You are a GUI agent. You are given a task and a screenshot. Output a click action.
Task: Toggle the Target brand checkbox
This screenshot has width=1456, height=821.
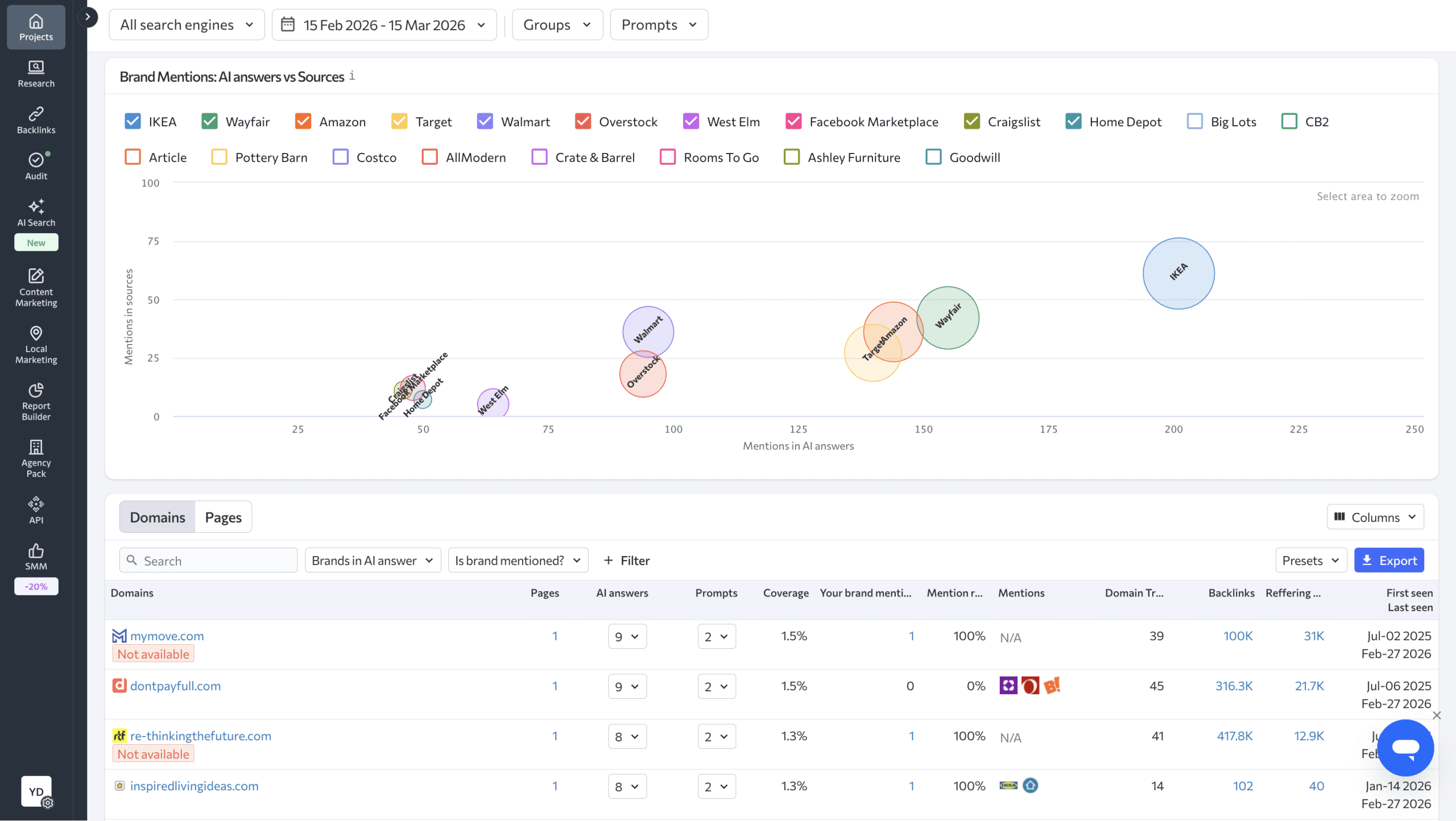point(399,121)
